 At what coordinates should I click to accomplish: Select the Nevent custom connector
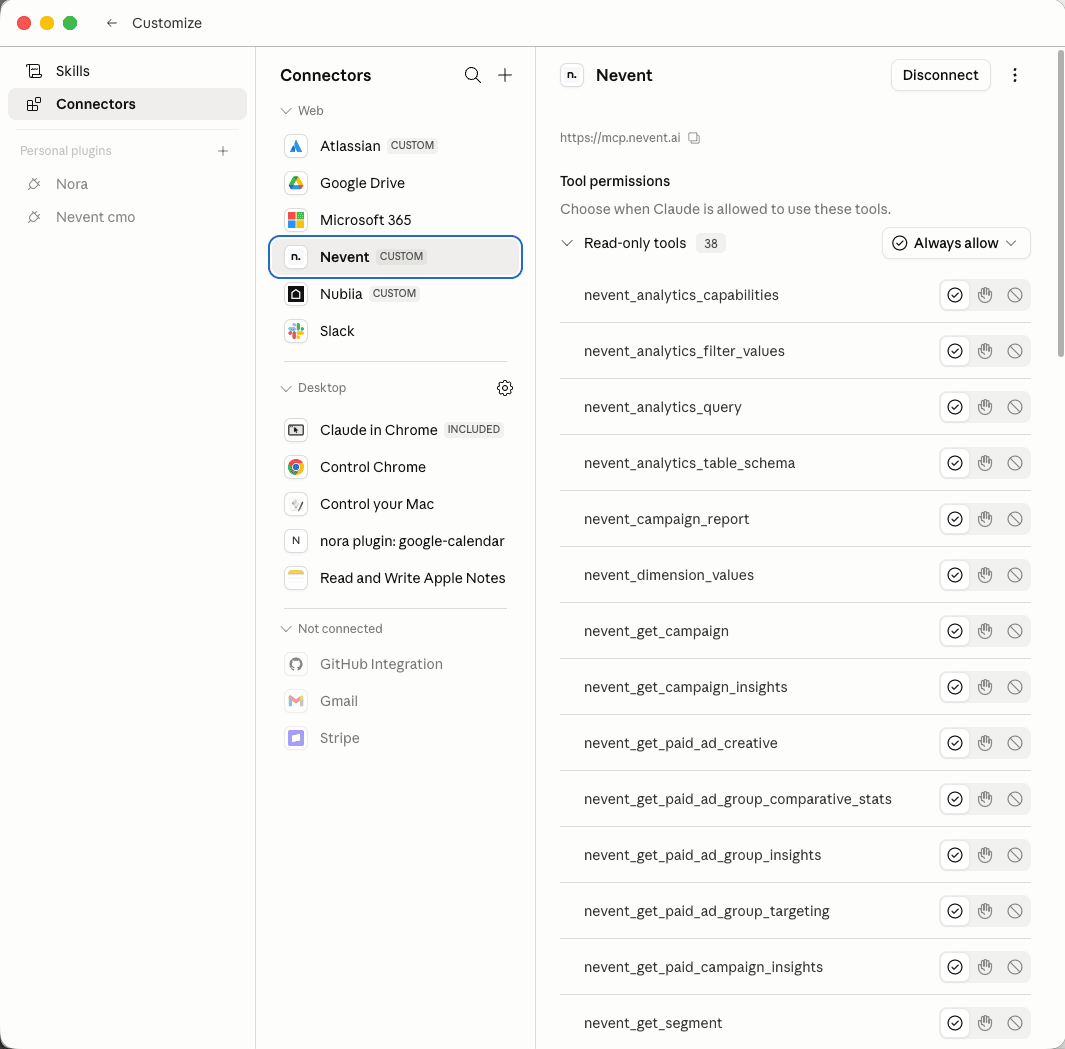[x=395, y=257]
